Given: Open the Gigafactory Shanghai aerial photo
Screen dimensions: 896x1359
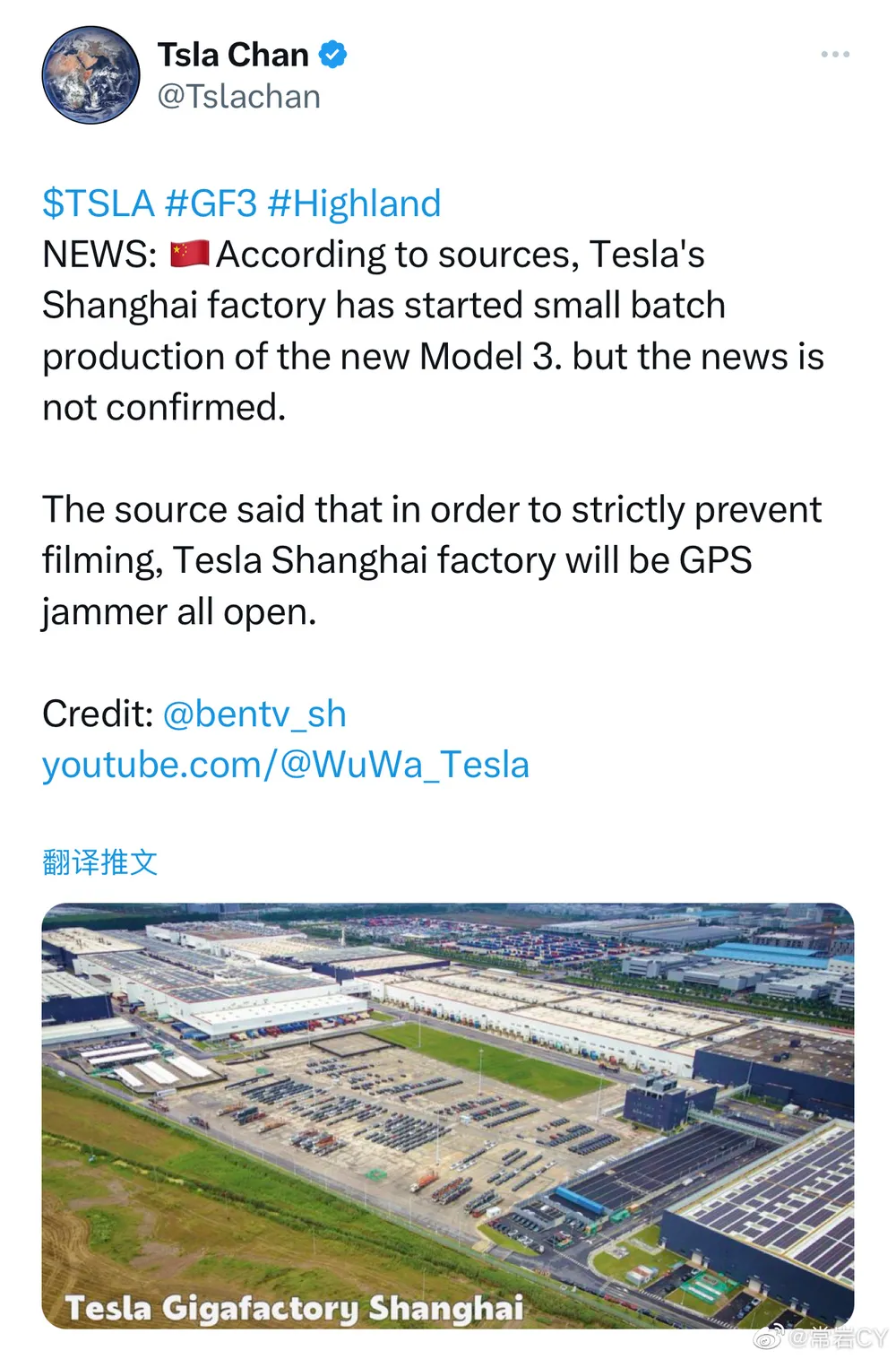Looking at the screenshot, I should 448,1115.
